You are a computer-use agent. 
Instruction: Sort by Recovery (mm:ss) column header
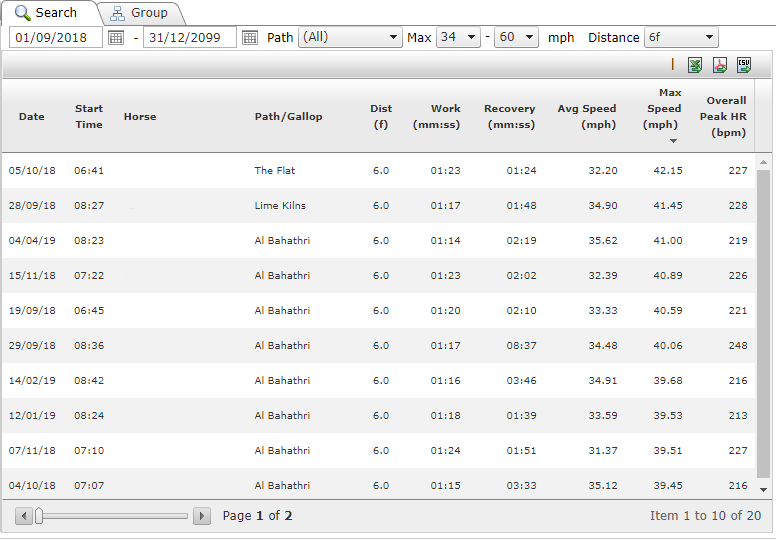[x=510, y=117]
